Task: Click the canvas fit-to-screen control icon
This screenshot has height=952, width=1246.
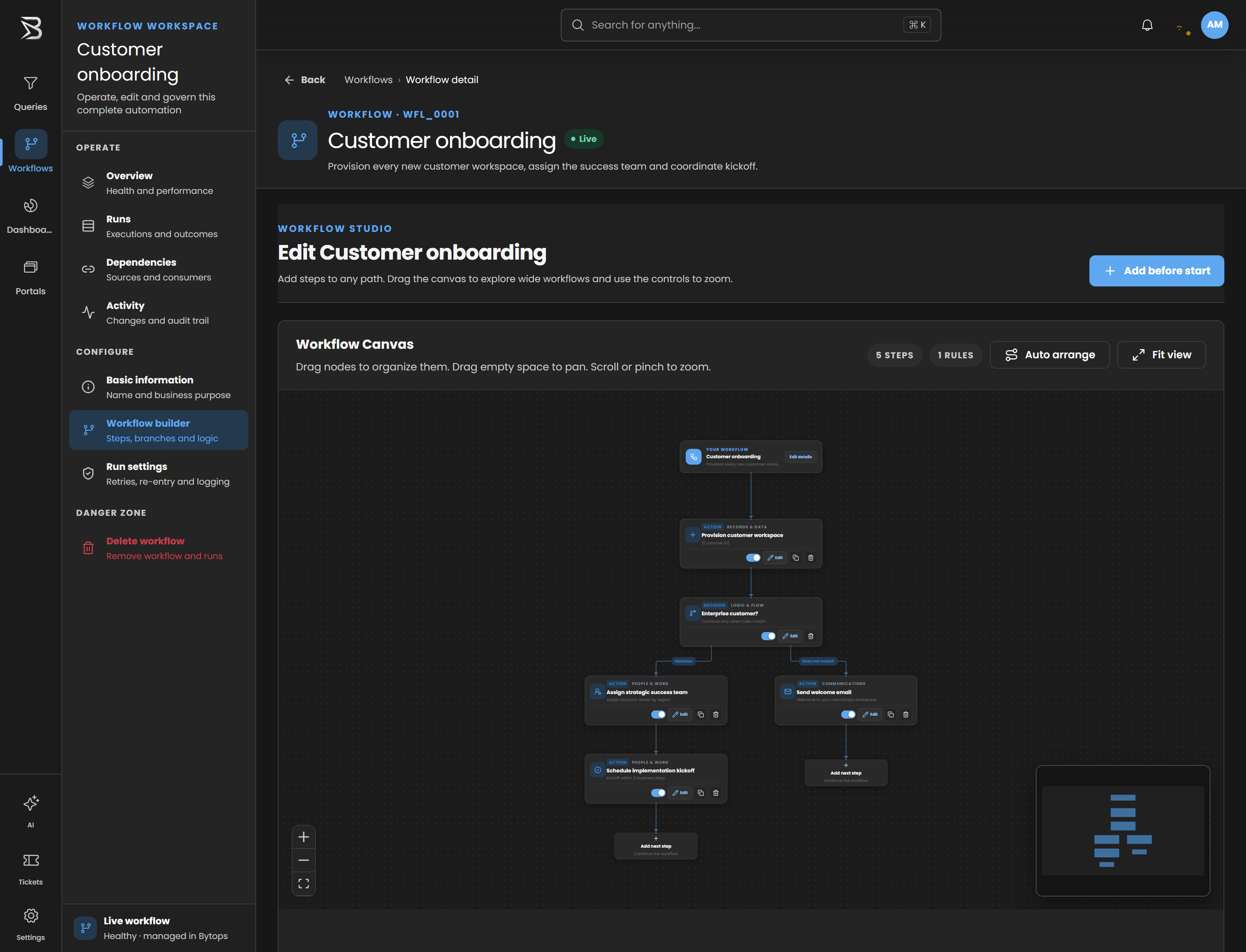Action: click(x=304, y=884)
